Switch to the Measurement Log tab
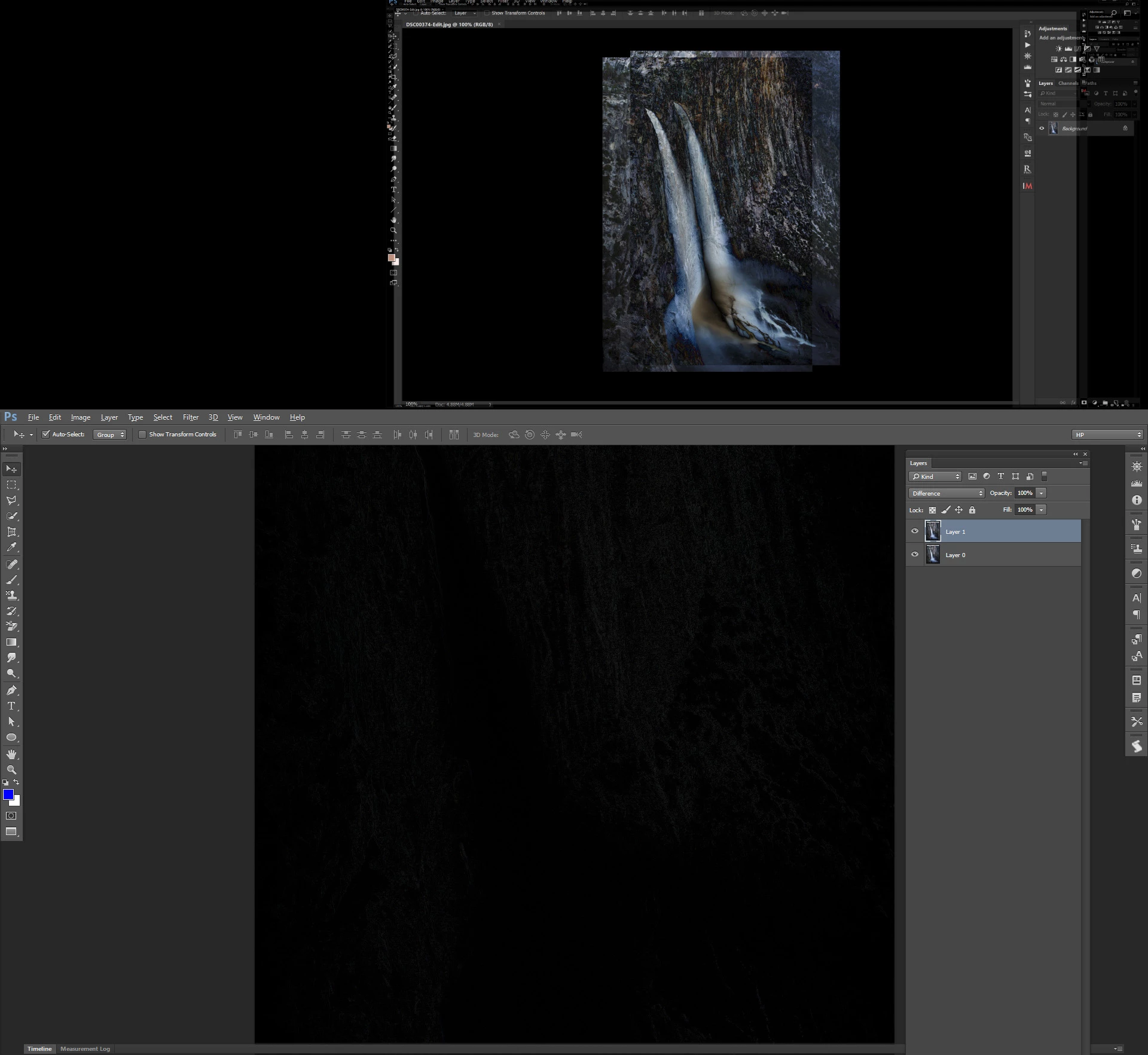1148x1055 pixels. (x=85, y=1048)
